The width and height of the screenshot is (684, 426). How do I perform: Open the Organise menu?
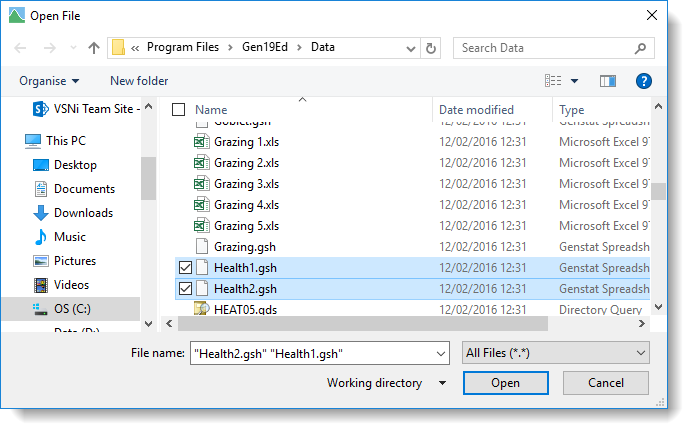click(48, 81)
